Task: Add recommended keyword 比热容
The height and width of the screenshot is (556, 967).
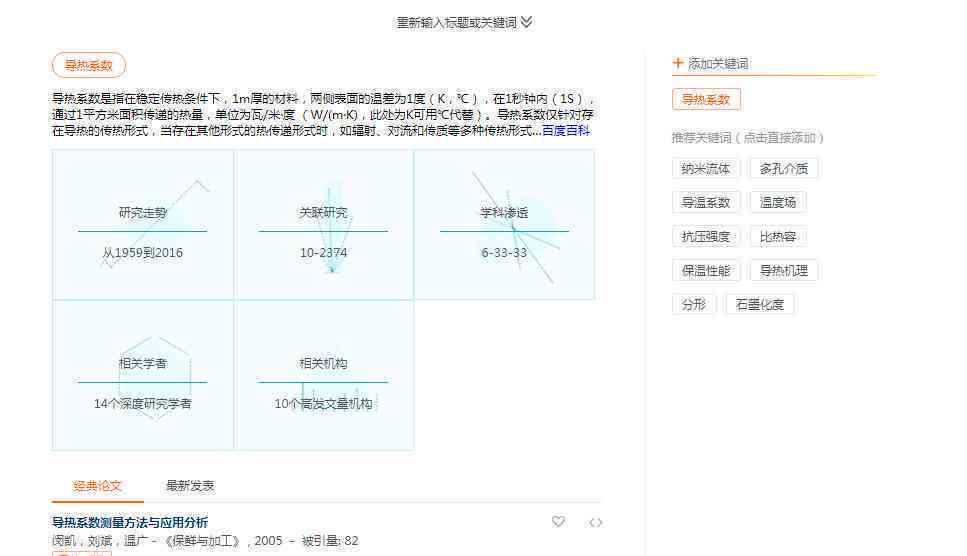Action: pos(778,237)
